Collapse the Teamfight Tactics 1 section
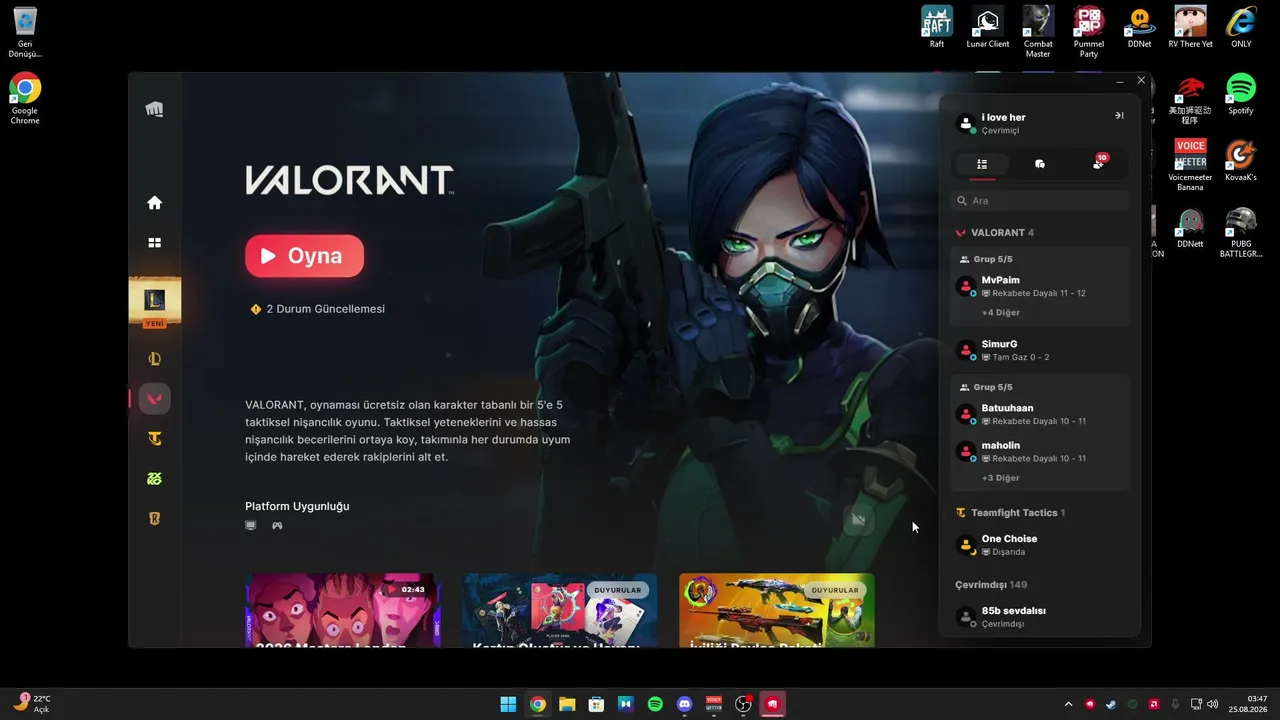Screen dimensions: 1280x720 (1011, 513)
